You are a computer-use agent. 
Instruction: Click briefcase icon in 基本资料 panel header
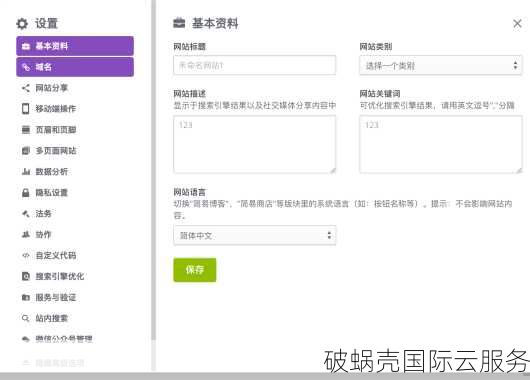(x=179, y=23)
